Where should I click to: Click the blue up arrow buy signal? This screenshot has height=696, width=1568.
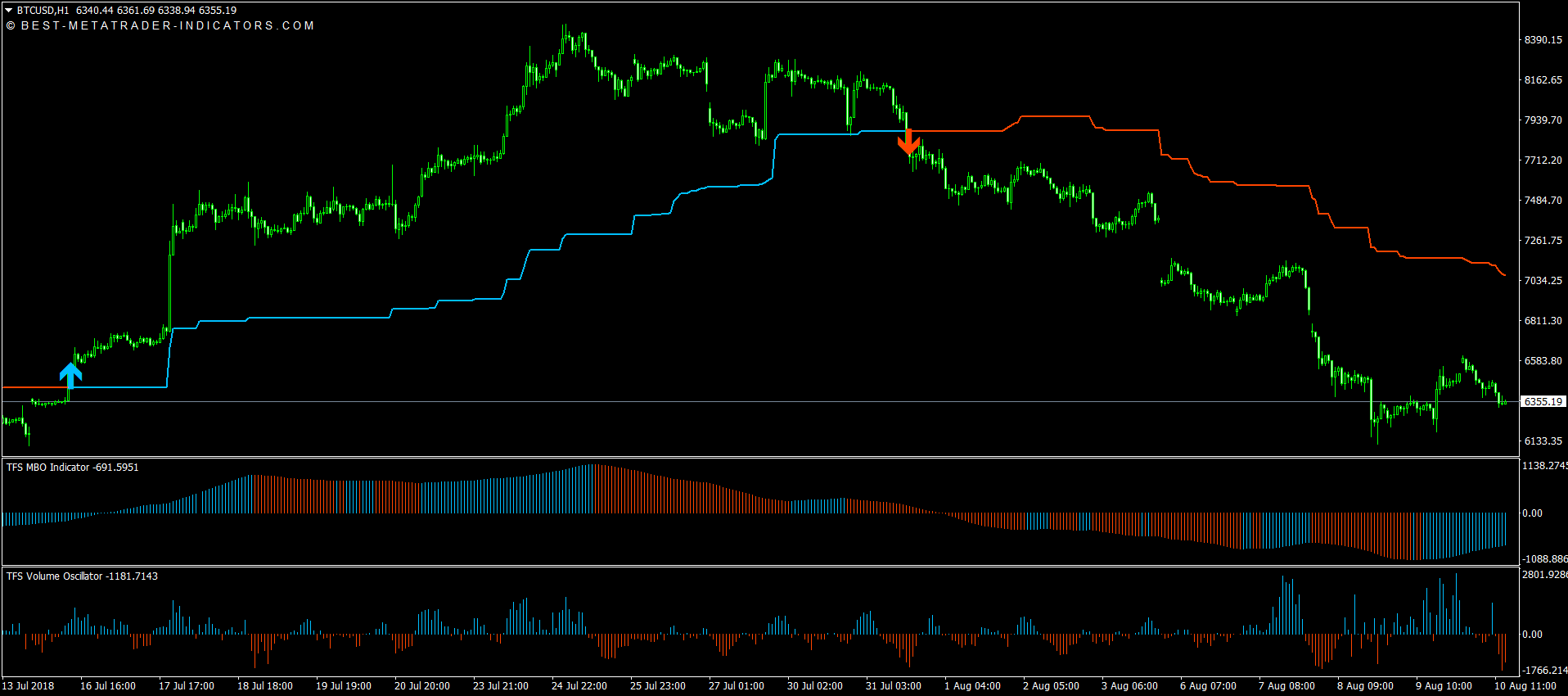click(71, 375)
